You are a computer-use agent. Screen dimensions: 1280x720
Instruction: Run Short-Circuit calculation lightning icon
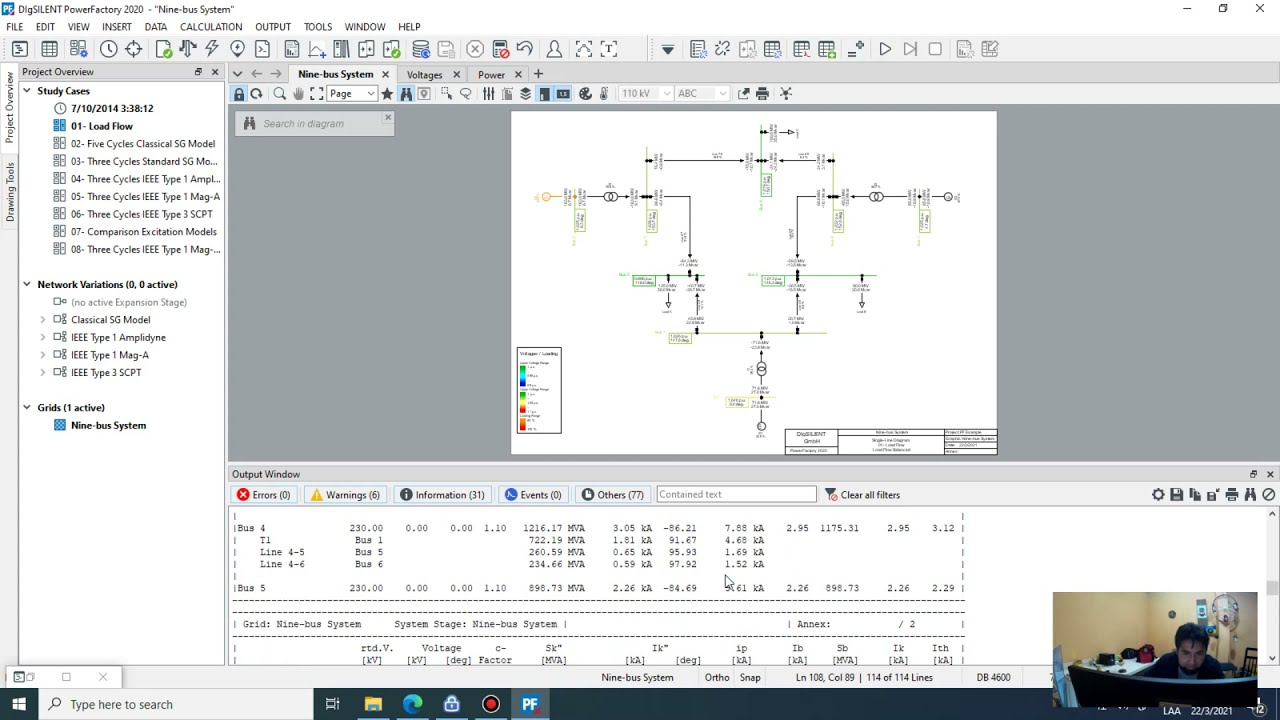[211, 49]
